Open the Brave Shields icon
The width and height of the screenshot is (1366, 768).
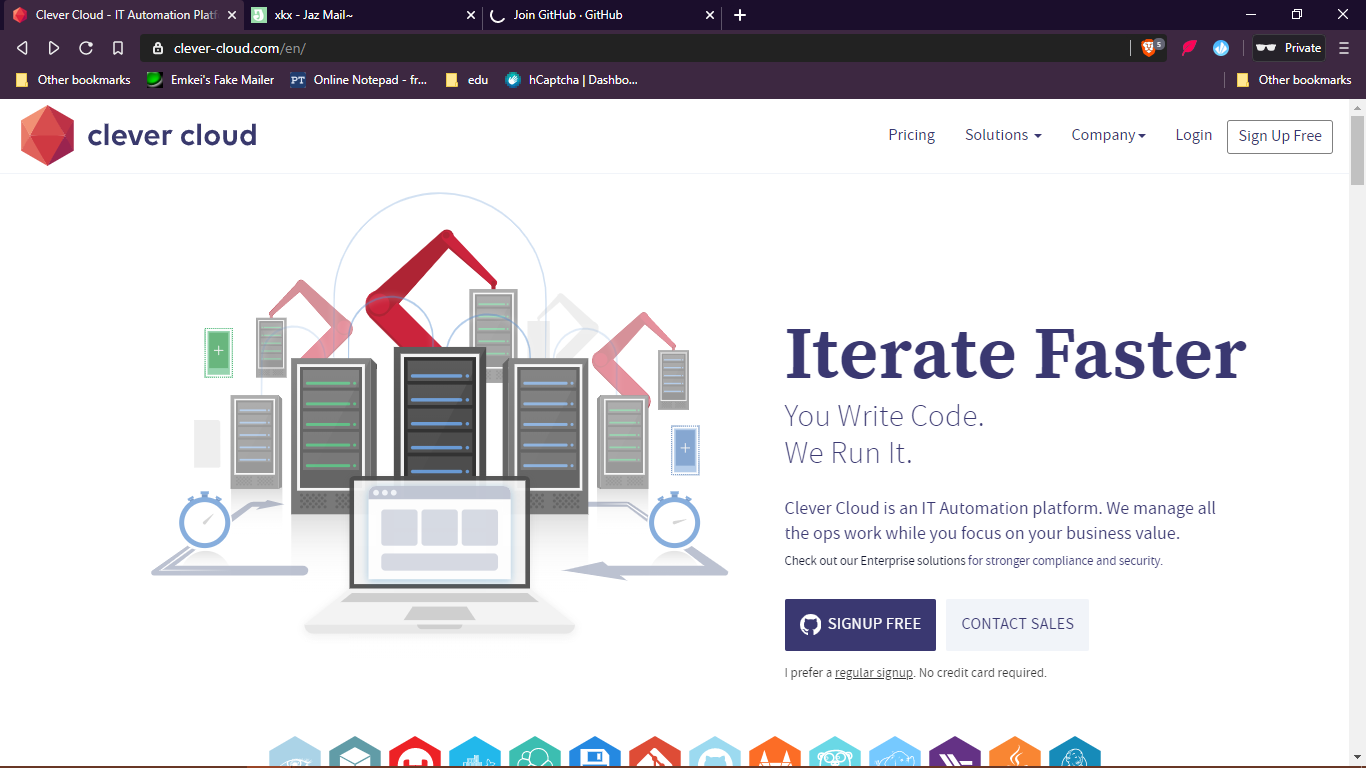1149,48
